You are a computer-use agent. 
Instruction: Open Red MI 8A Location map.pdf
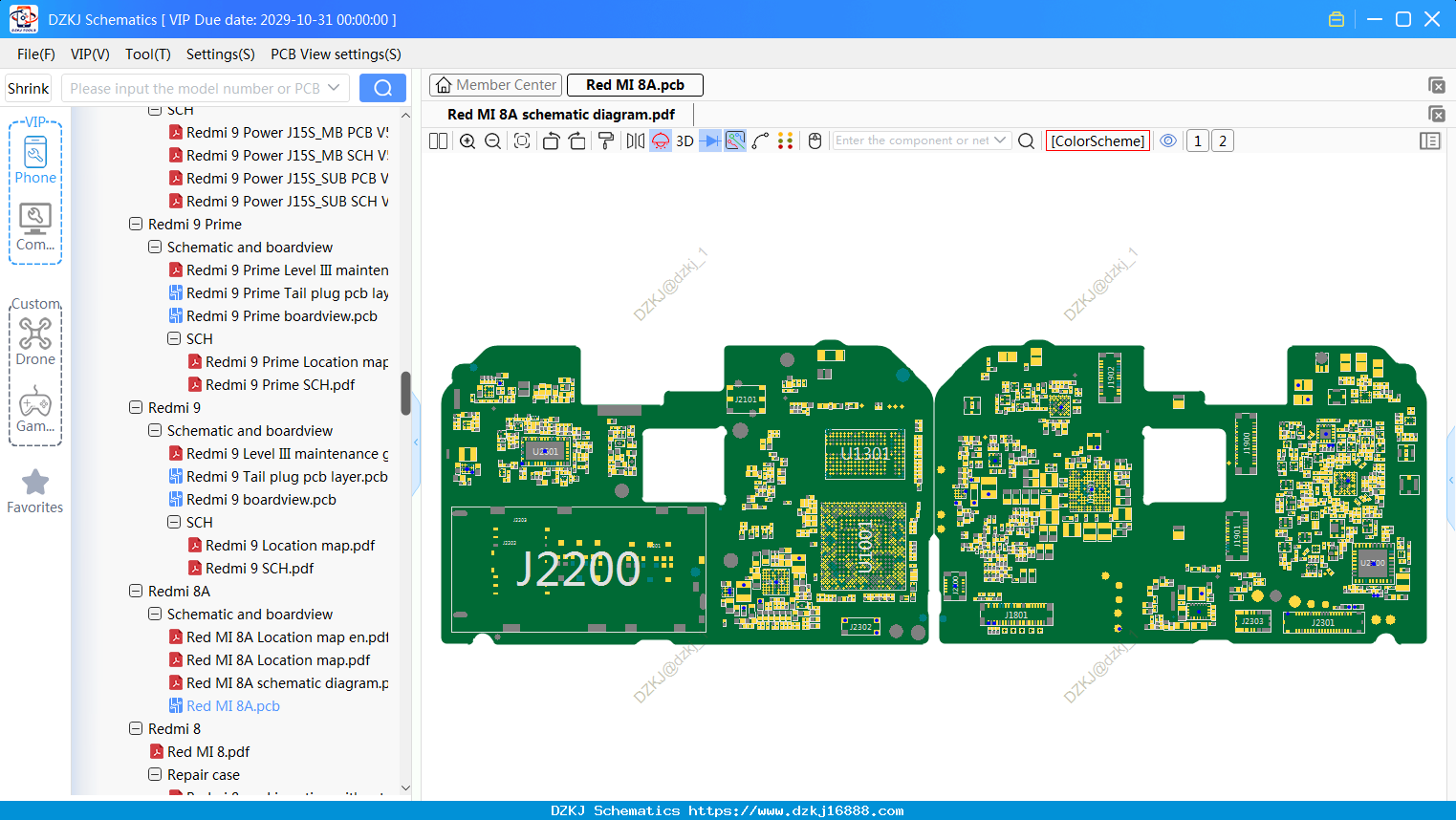(278, 659)
